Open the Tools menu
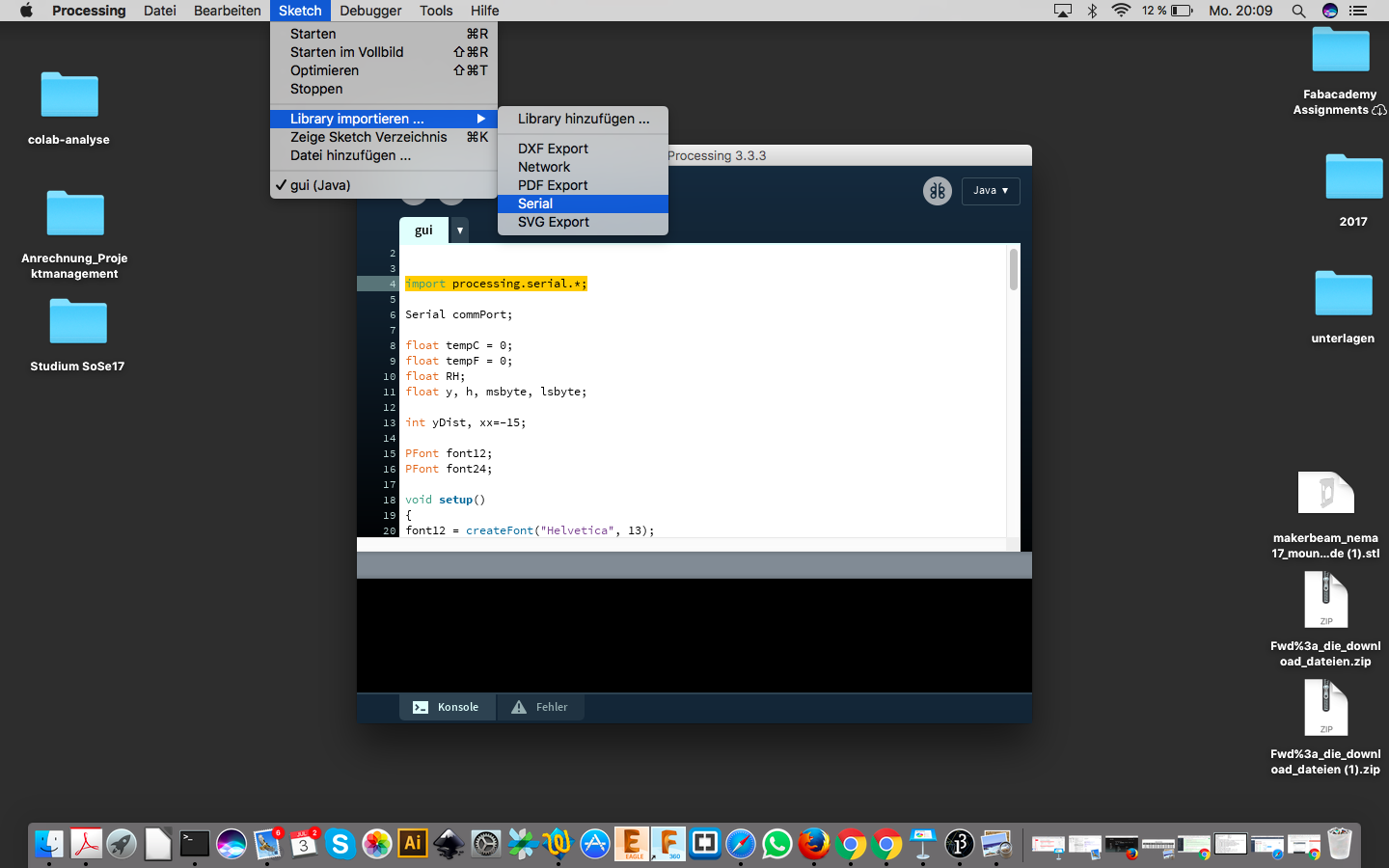Screen dimensions: 1389x868 click(x=436, y=11)
